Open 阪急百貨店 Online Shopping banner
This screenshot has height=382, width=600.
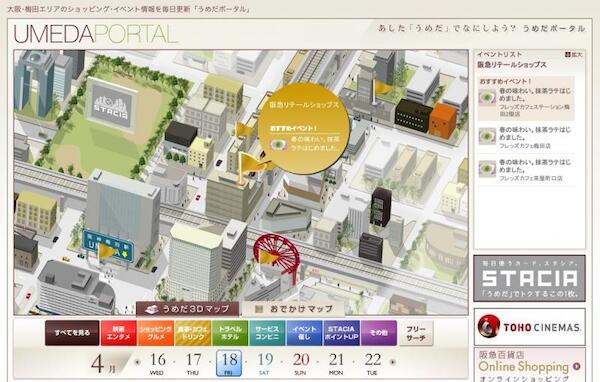[x=530, y=365]
